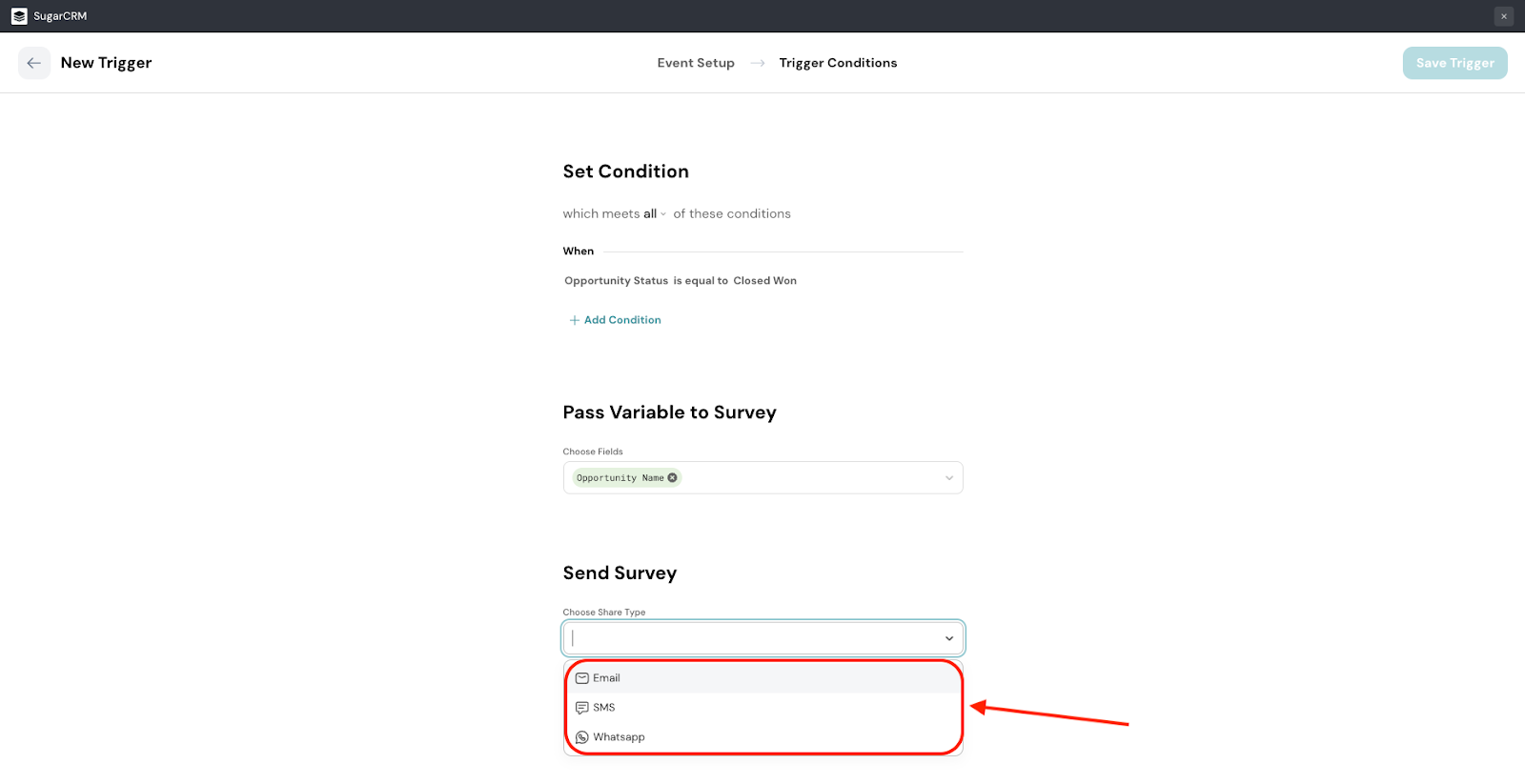
Task: Click the SugarCRM logo icon
Action: (19, 16)
